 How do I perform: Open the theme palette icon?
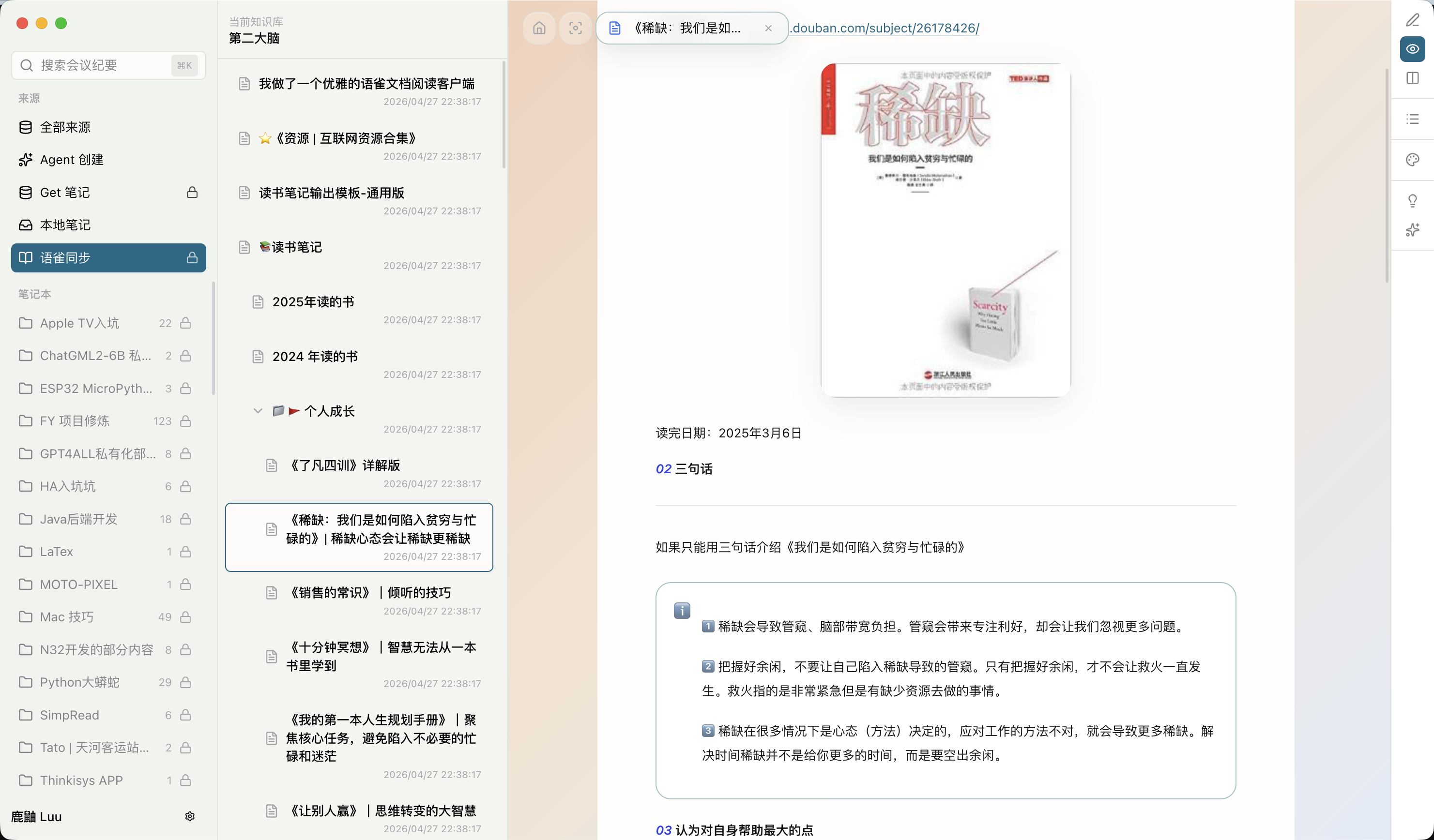tap(1412, 160)
